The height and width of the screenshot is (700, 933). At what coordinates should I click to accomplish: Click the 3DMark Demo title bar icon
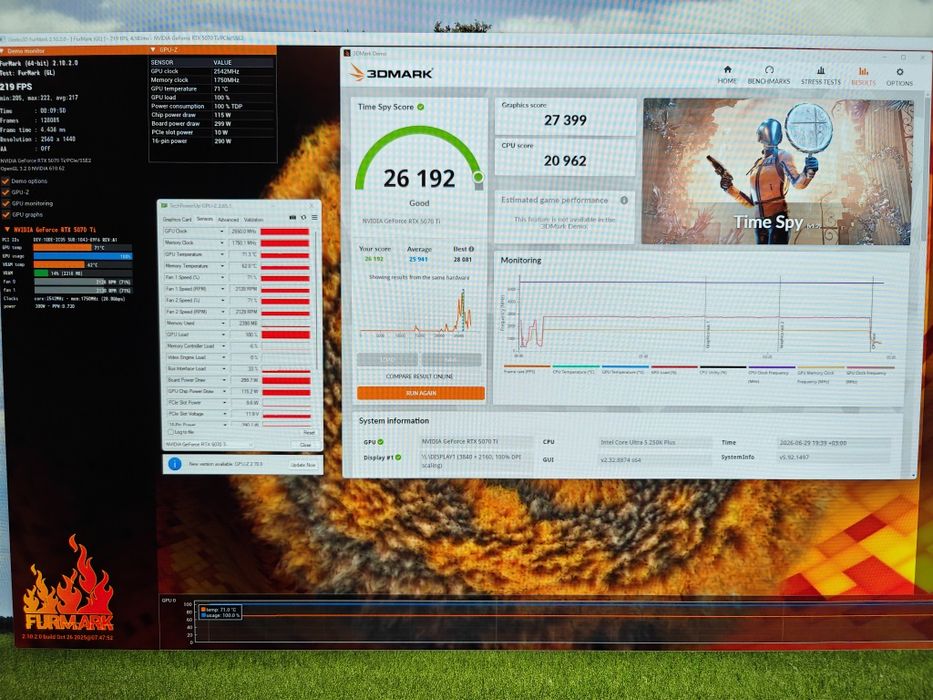click(x=347, y=53)
